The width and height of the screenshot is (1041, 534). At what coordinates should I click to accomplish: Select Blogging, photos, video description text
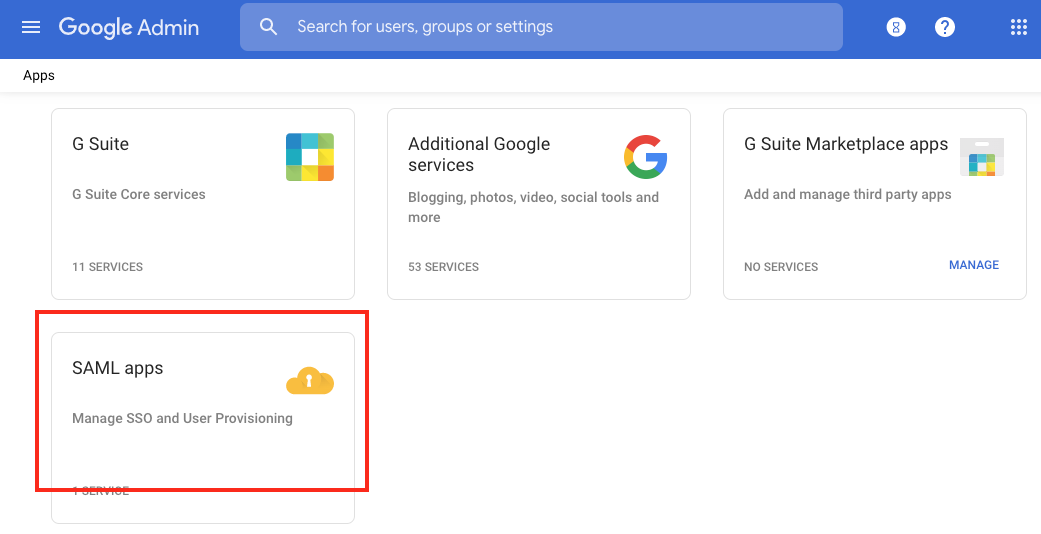click(534, 207)
